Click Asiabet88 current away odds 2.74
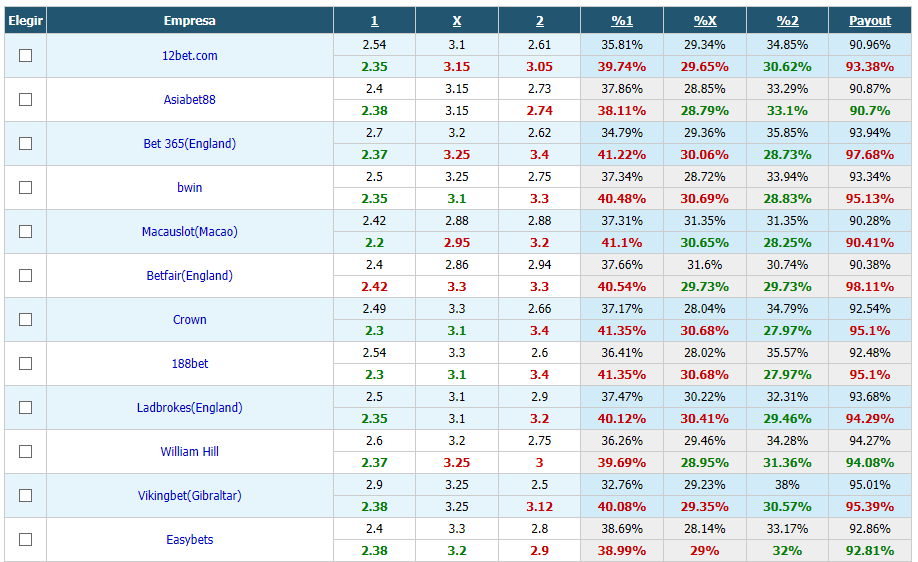 point(540,111)
